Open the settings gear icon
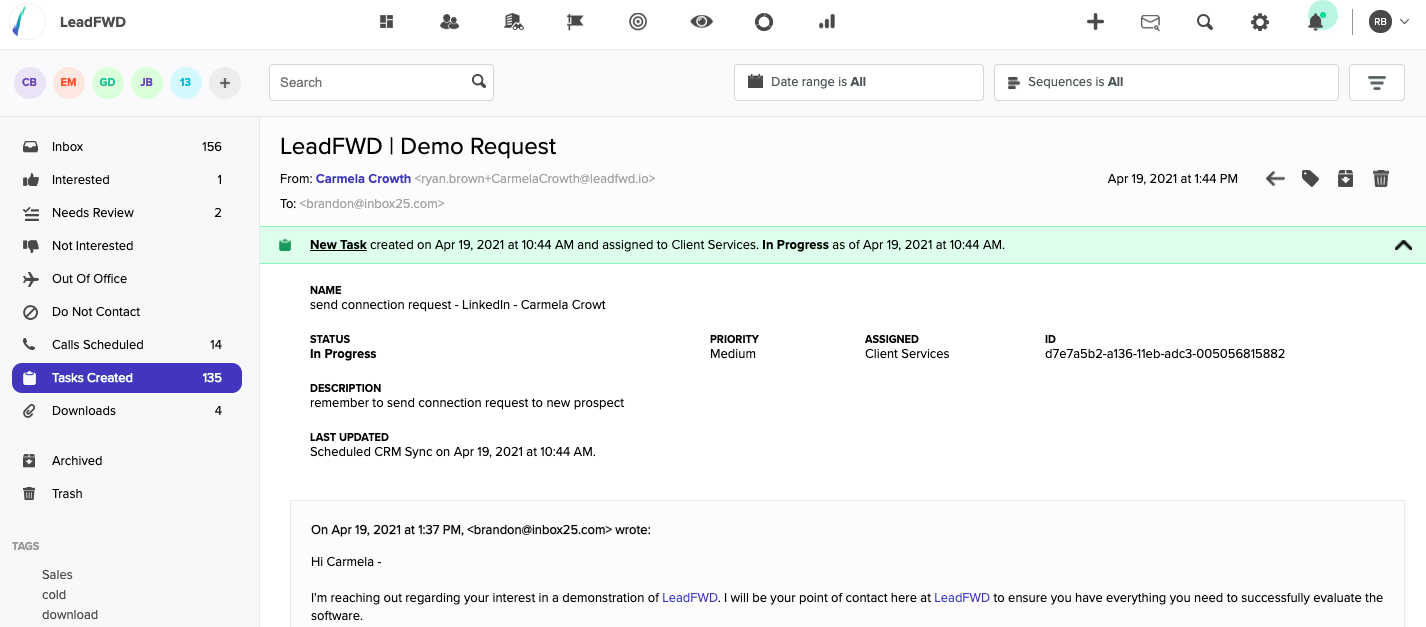This screenshot has height=627, width=1426. 1260,22
